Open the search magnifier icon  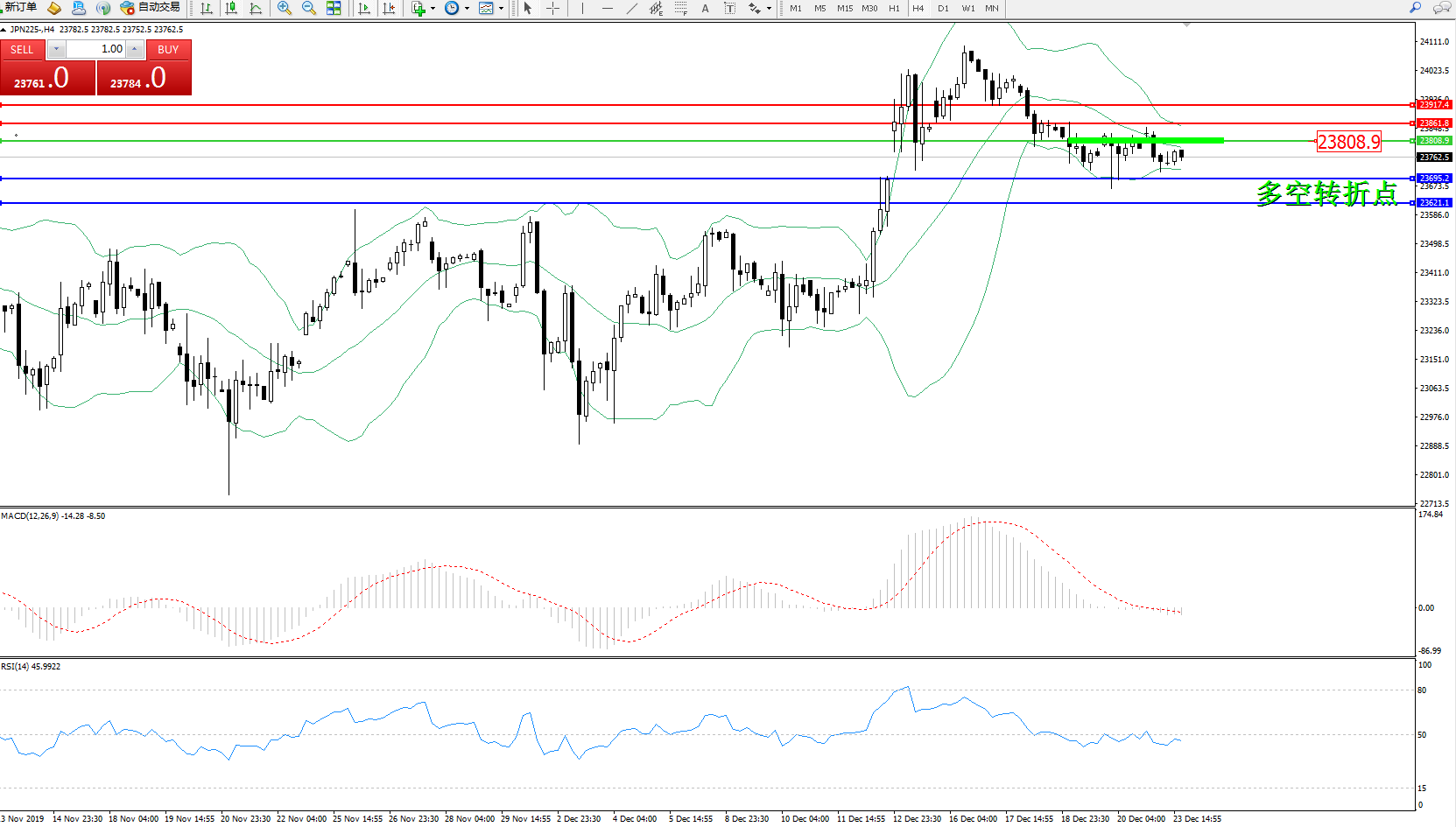click(1415, 8)
